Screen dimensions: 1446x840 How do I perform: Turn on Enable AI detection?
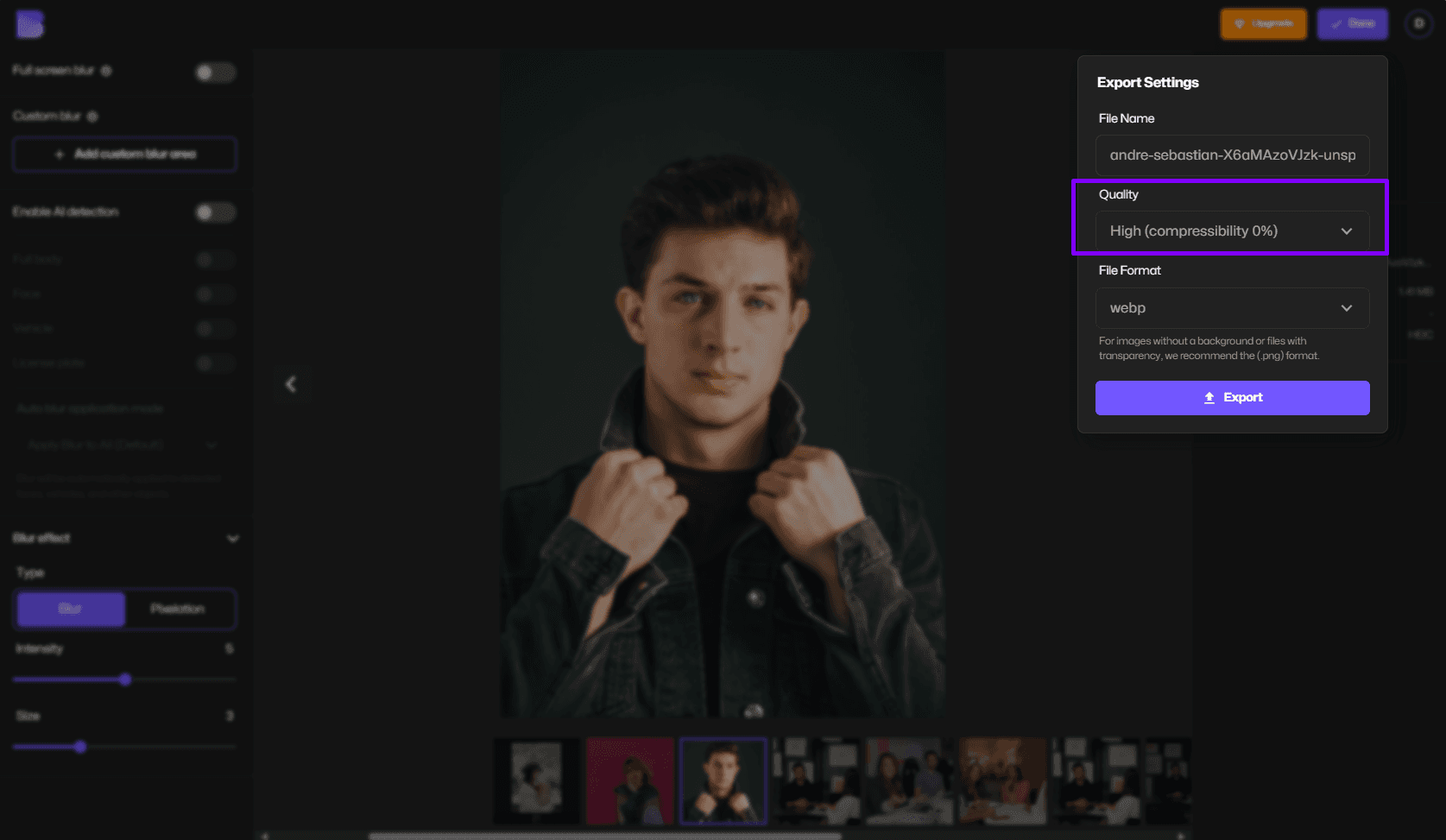click(x=215, y=212)
